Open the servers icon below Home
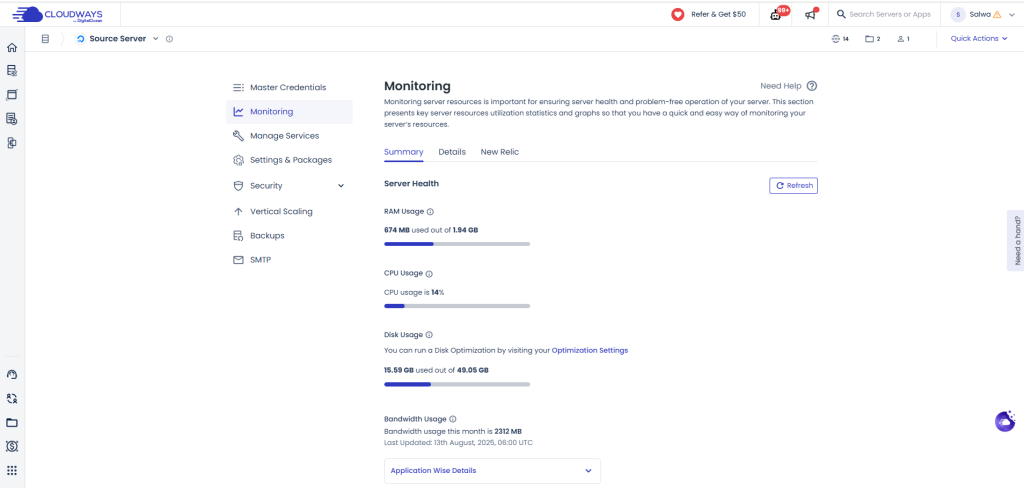The image size is (1024, 488). pos(12,71)
